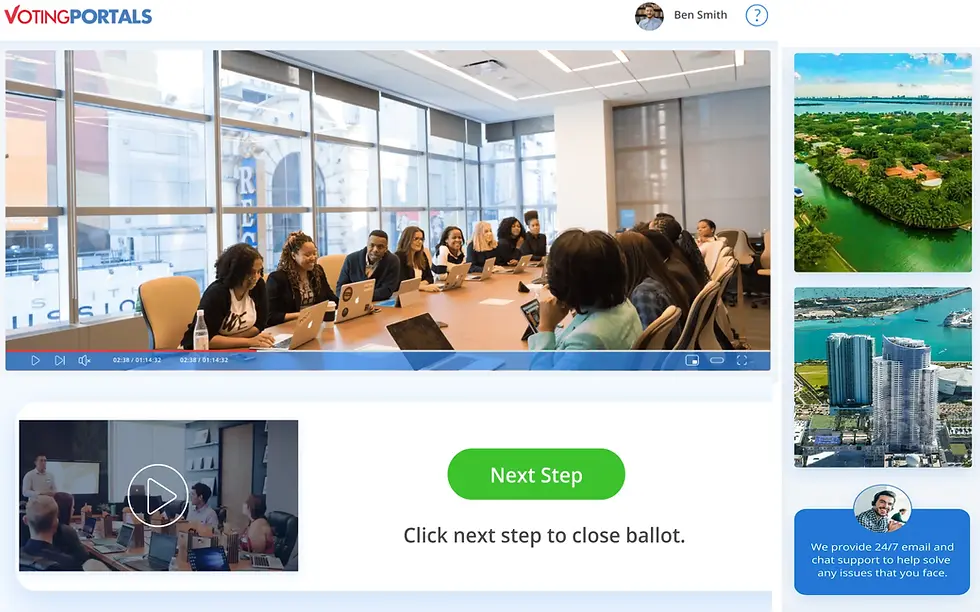Enable picture-in-picture mode
Image resolution: width=980 pixels, height=612 pixels.
tap(692, 361)
